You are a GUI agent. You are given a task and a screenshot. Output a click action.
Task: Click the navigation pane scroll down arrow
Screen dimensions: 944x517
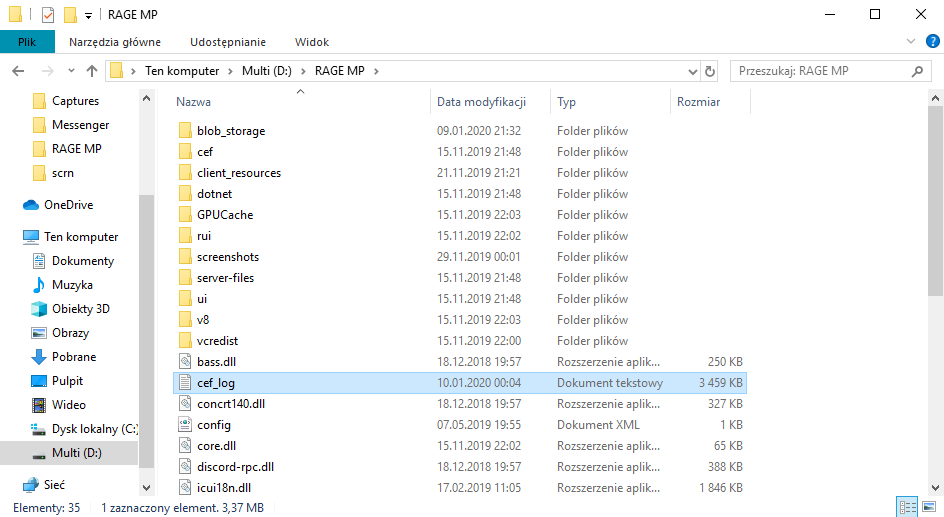coord(146,488)
